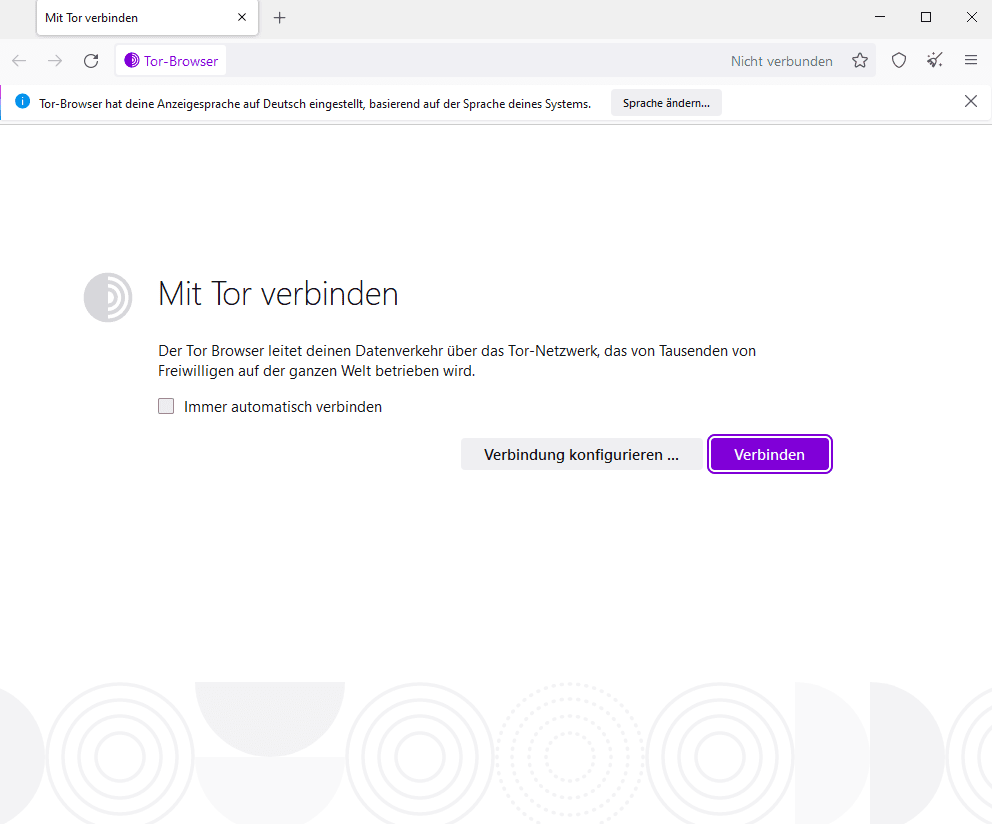Click the grey Tor logo beside heading
This screenshot has width=992, height=824.
[x=108, y=297]
